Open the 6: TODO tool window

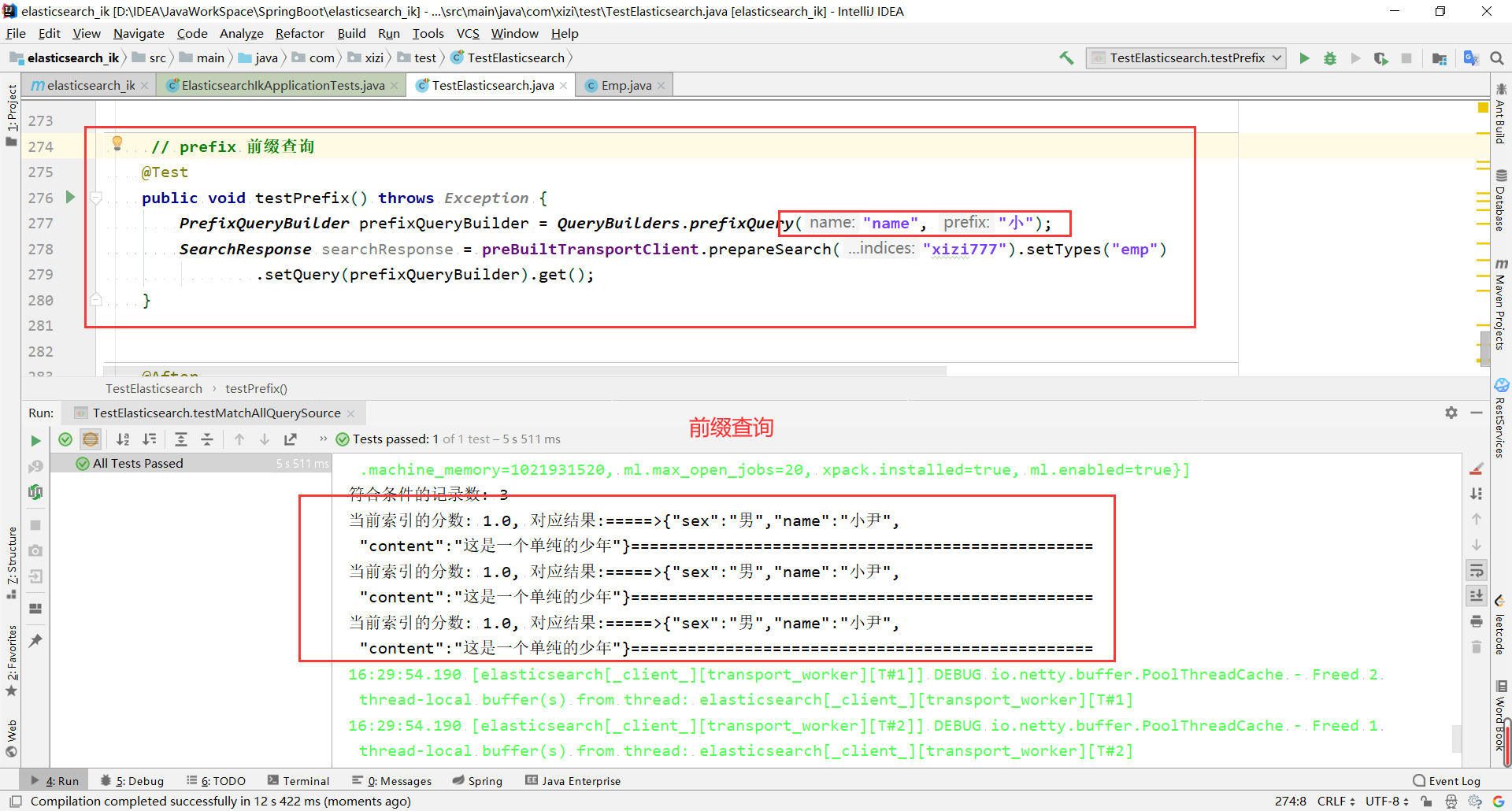[217, 781]
